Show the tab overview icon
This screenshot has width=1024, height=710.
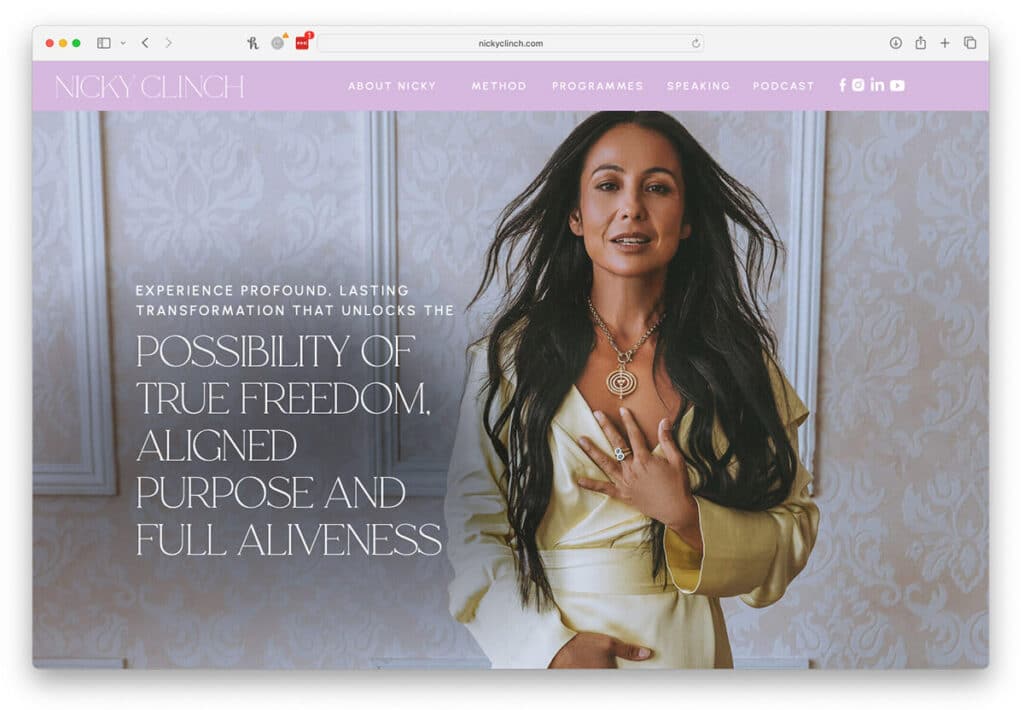point(970,43)
